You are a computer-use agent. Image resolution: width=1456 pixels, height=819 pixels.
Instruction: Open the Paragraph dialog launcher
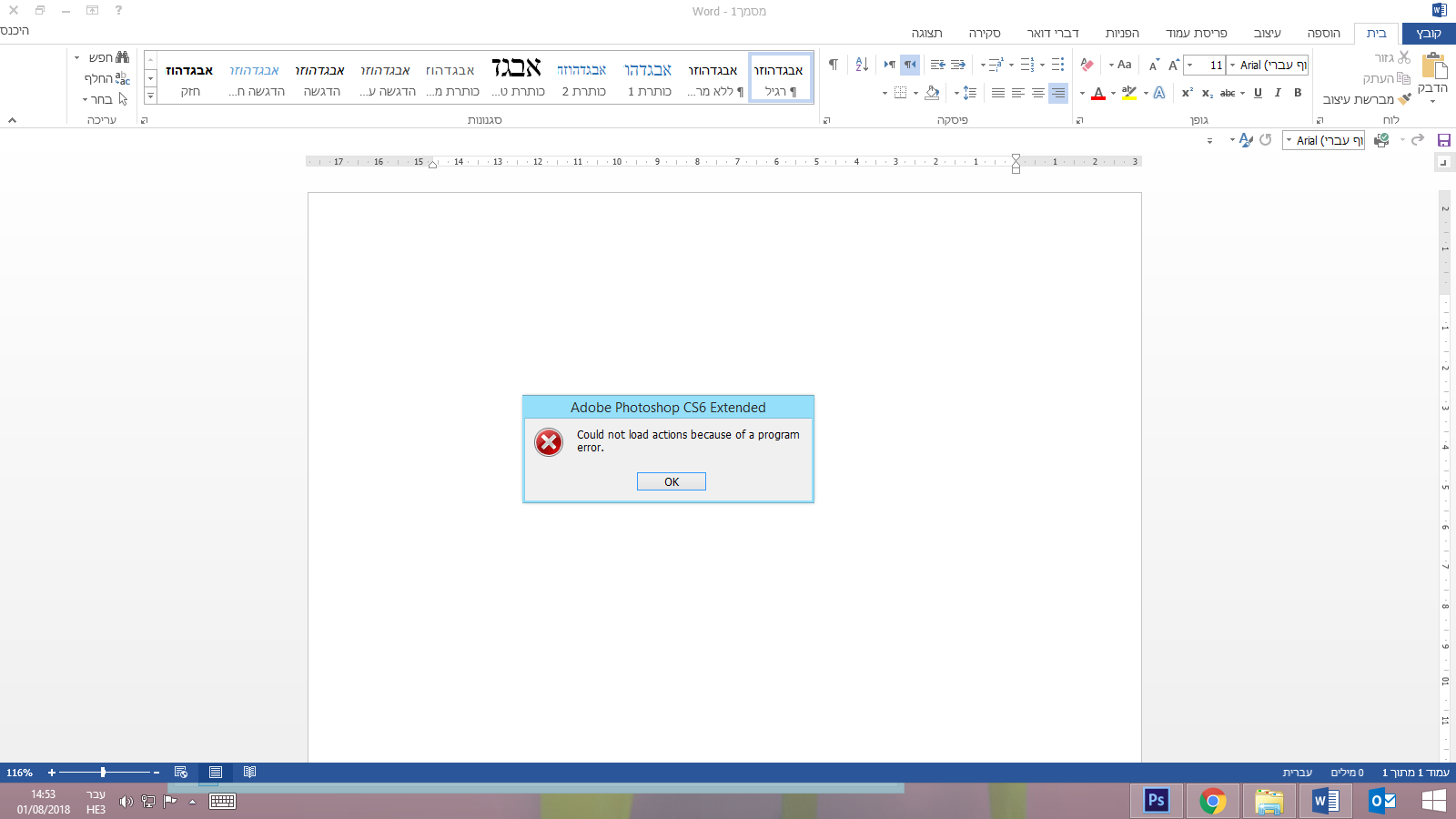point(826,120)
